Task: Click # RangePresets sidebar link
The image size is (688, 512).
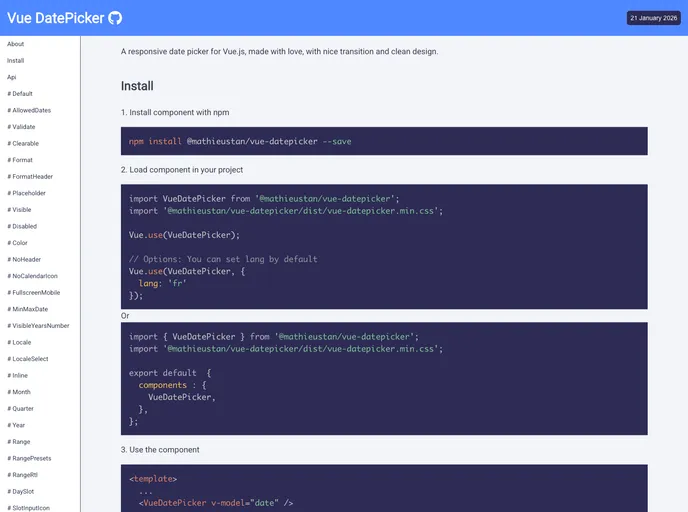Action: coord(29,458)
